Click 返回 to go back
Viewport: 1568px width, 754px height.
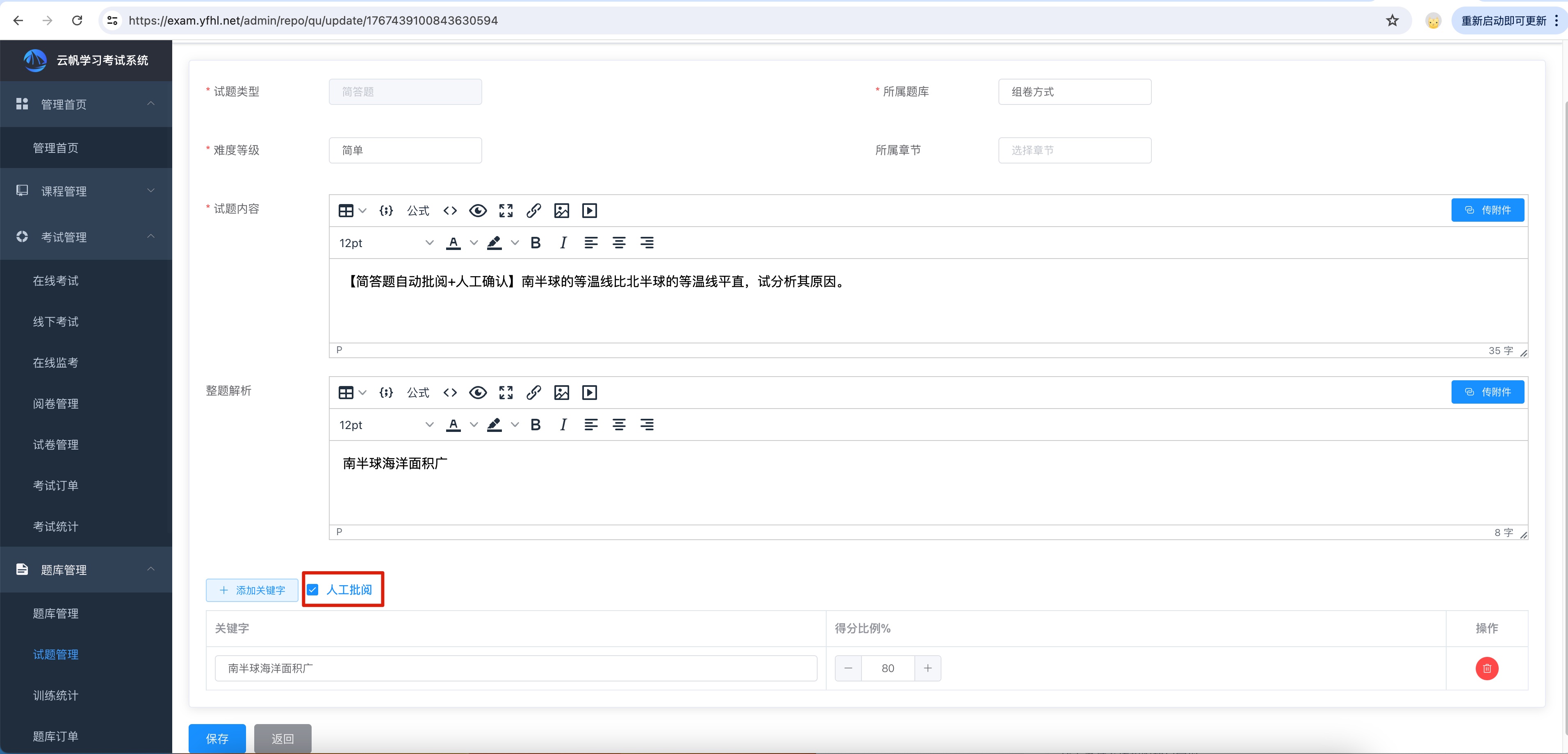click(x=283, y=738)
